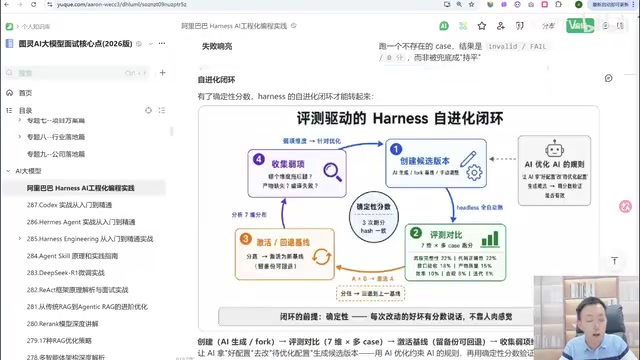Open 284.Agent Skill 原理和实践指南
The image size is (640, 360).
72,256
